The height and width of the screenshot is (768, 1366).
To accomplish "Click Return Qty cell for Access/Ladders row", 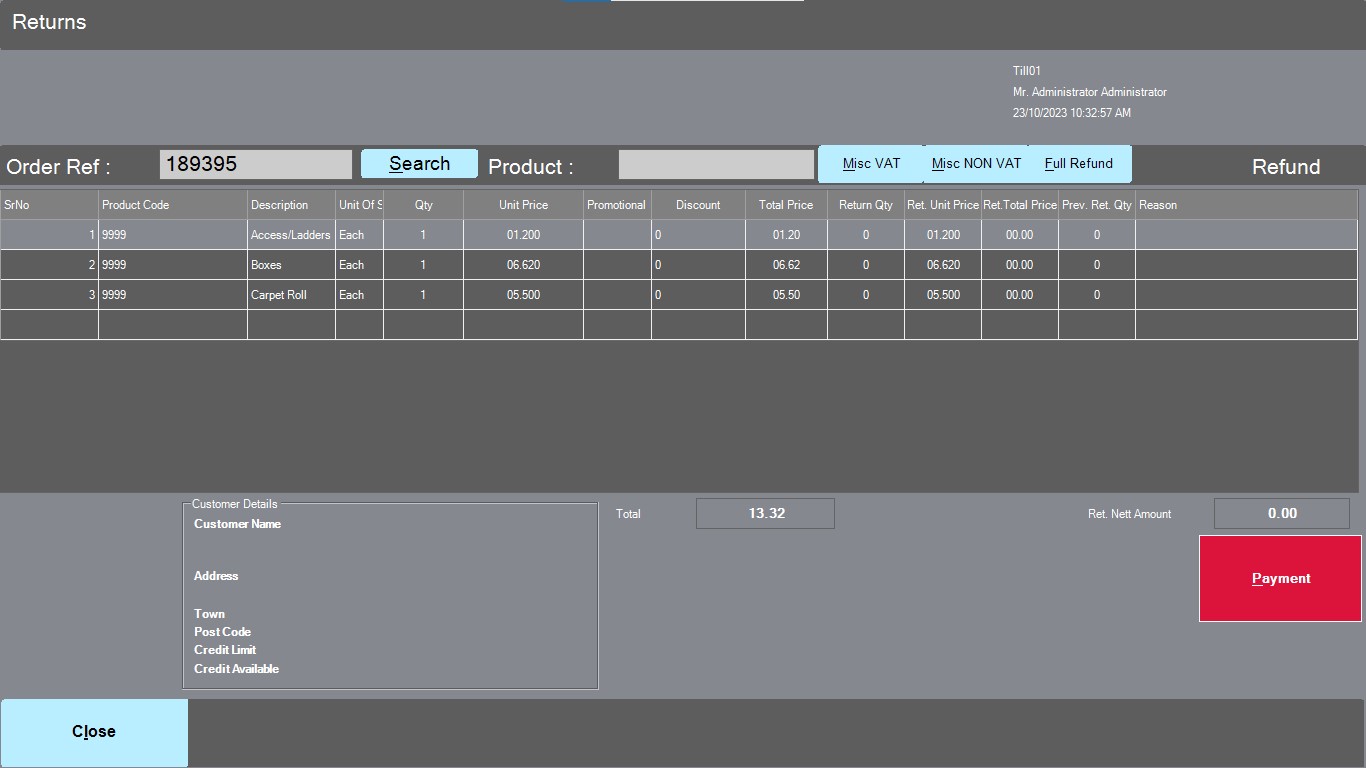I will point(865,235).
